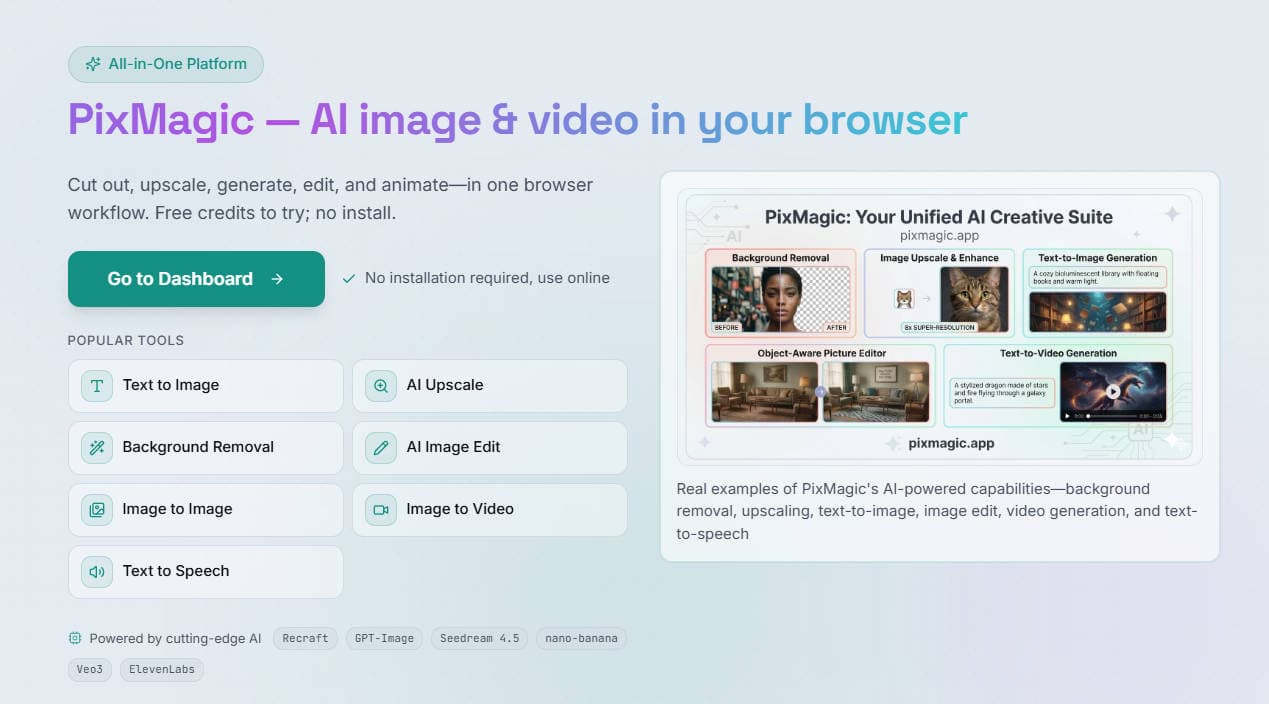Image resolution: width=1269 pixels, height=704 pixels.
Task: Click the sparkle icon in All-in-One badge
Action: [93, 64]
